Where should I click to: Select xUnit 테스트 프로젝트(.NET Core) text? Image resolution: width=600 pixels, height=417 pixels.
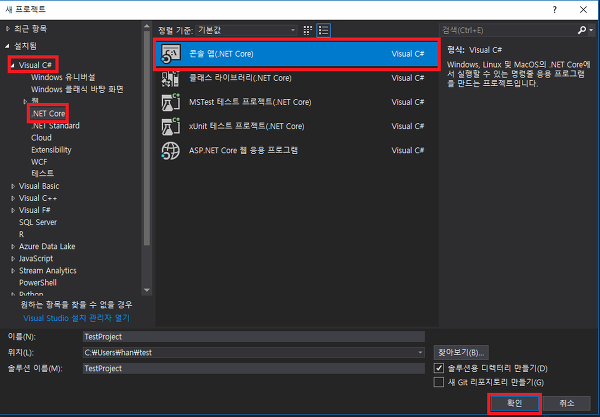pyautogui.click(x=247, y=126)
